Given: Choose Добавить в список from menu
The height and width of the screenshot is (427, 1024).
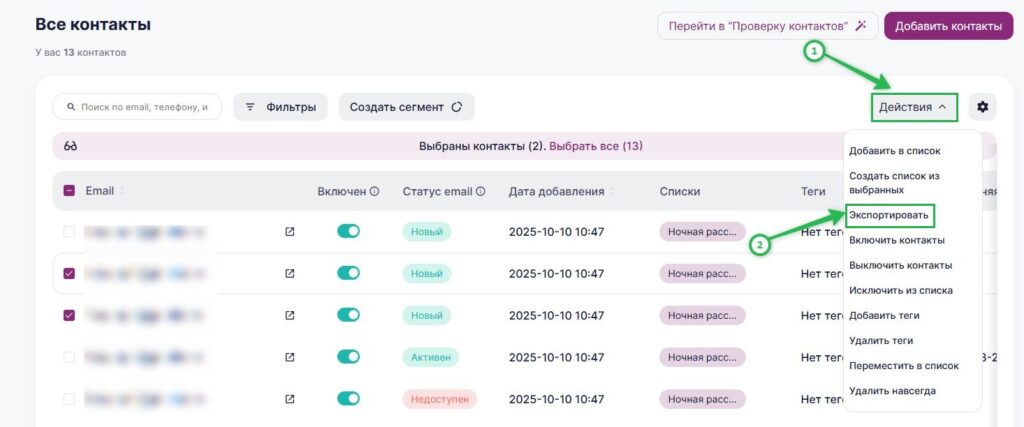Looking at the screenshot, I should 895,151.
